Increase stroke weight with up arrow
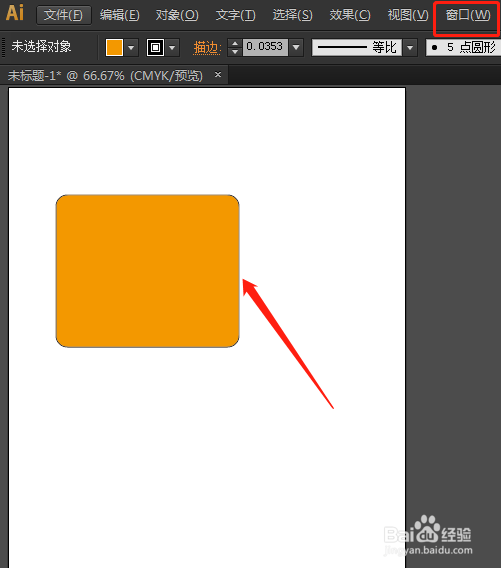 point(235,43)
